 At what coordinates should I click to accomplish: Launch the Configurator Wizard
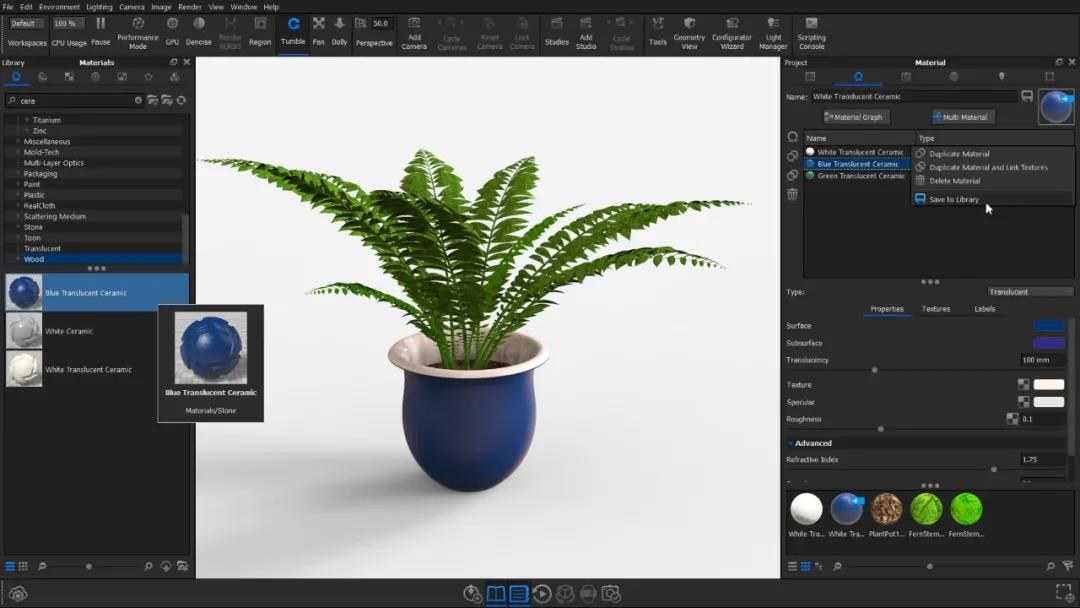[x=732, y=31]
